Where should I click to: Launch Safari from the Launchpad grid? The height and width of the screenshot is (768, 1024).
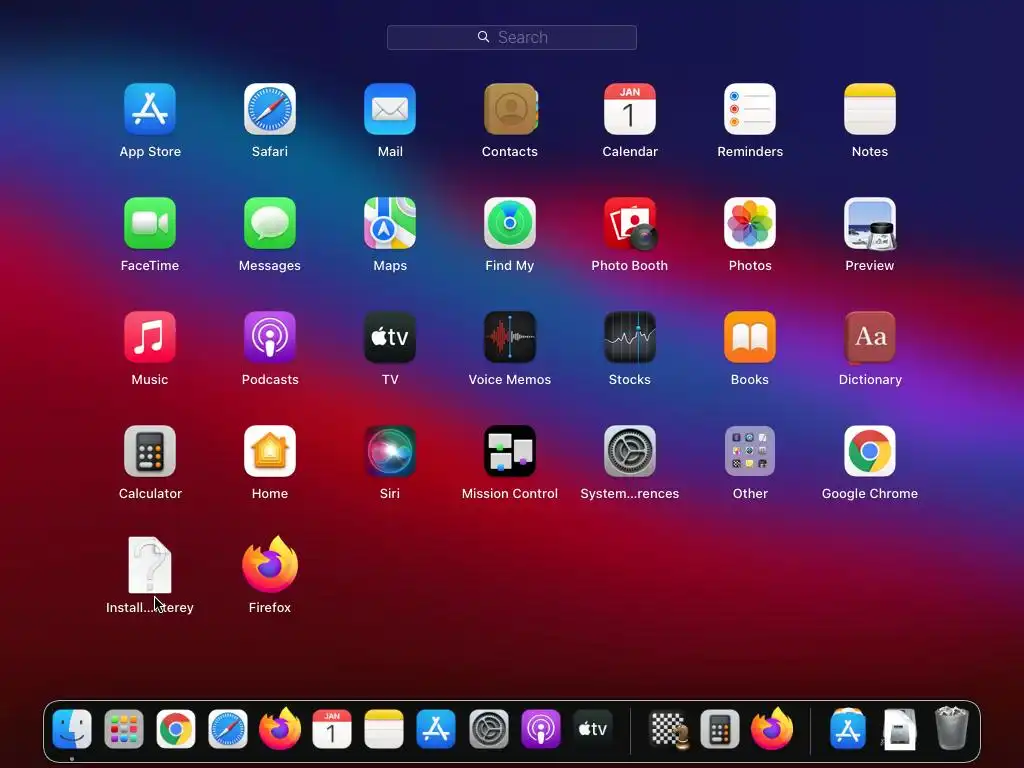tap(270, 109)
